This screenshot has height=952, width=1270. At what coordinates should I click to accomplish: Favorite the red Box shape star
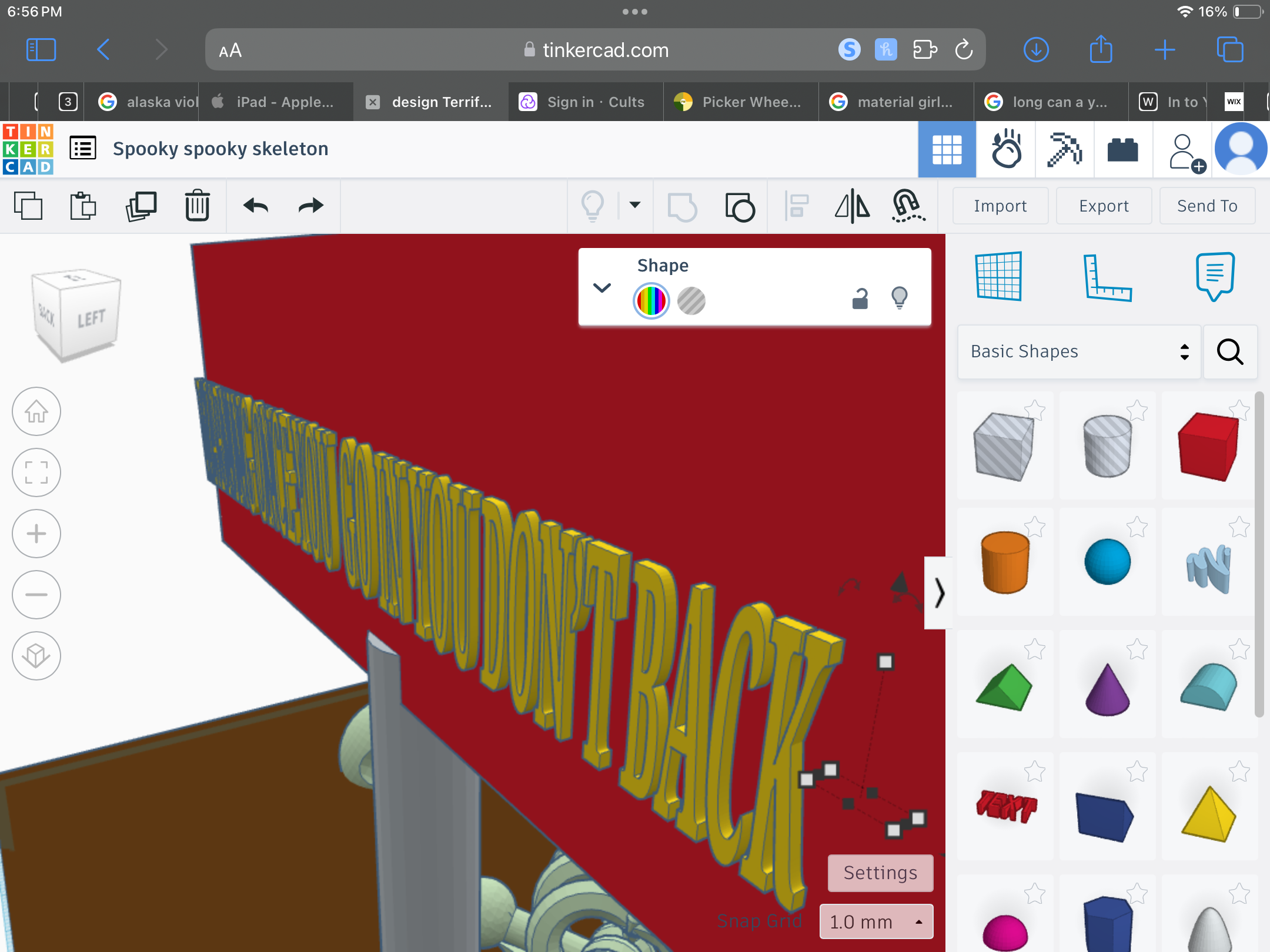(x=1239, y=410)
